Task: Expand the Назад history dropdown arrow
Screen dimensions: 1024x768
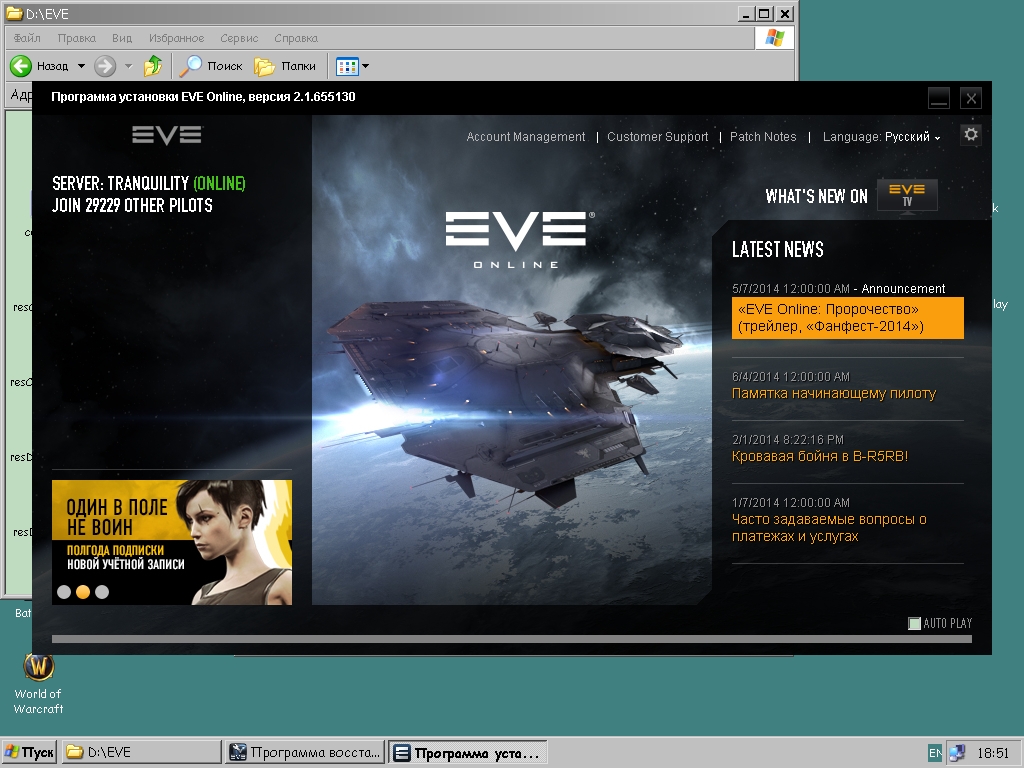Action: (x=81, y=66)
